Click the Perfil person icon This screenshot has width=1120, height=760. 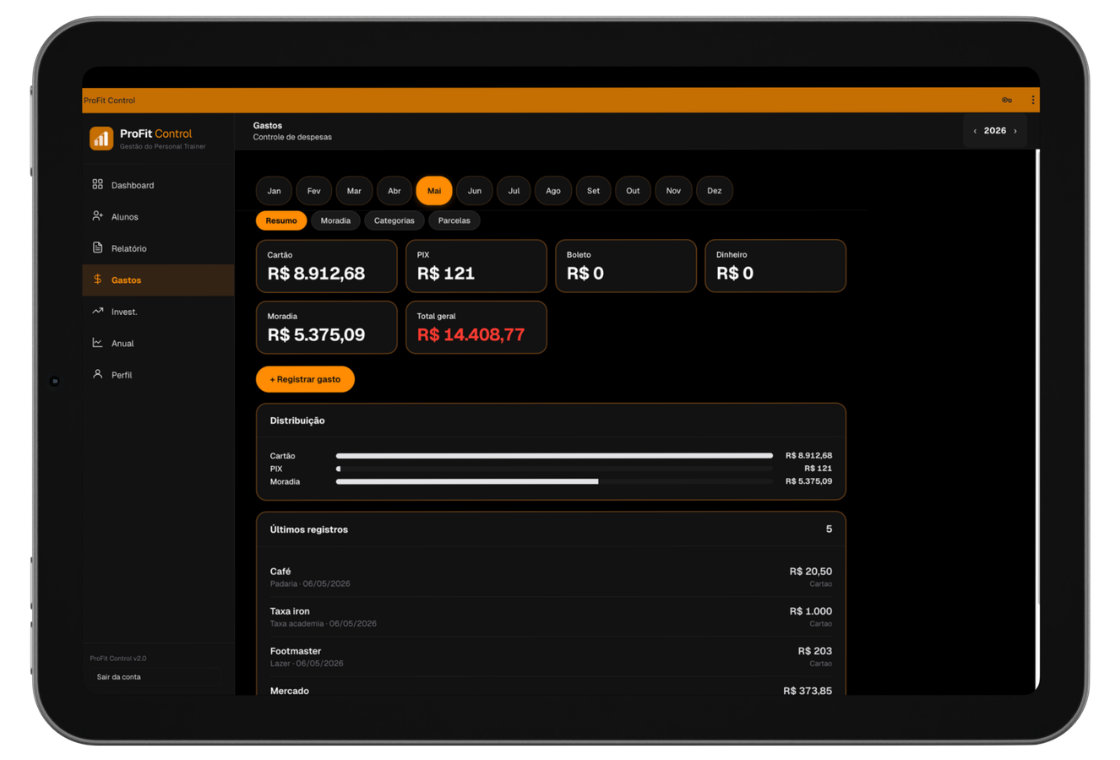(x=98, y=374)
